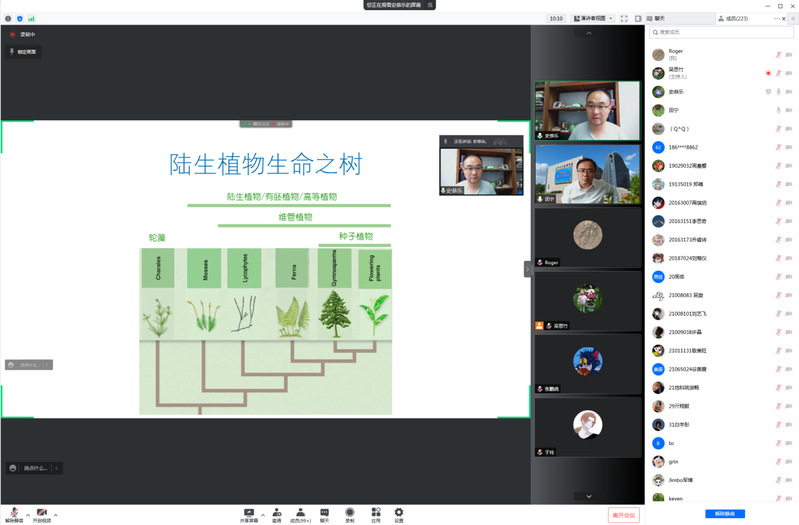The image size is (799, 525).
Task: Open the Share Screen (共享屏幕) tool
Action: click(249, 514)
